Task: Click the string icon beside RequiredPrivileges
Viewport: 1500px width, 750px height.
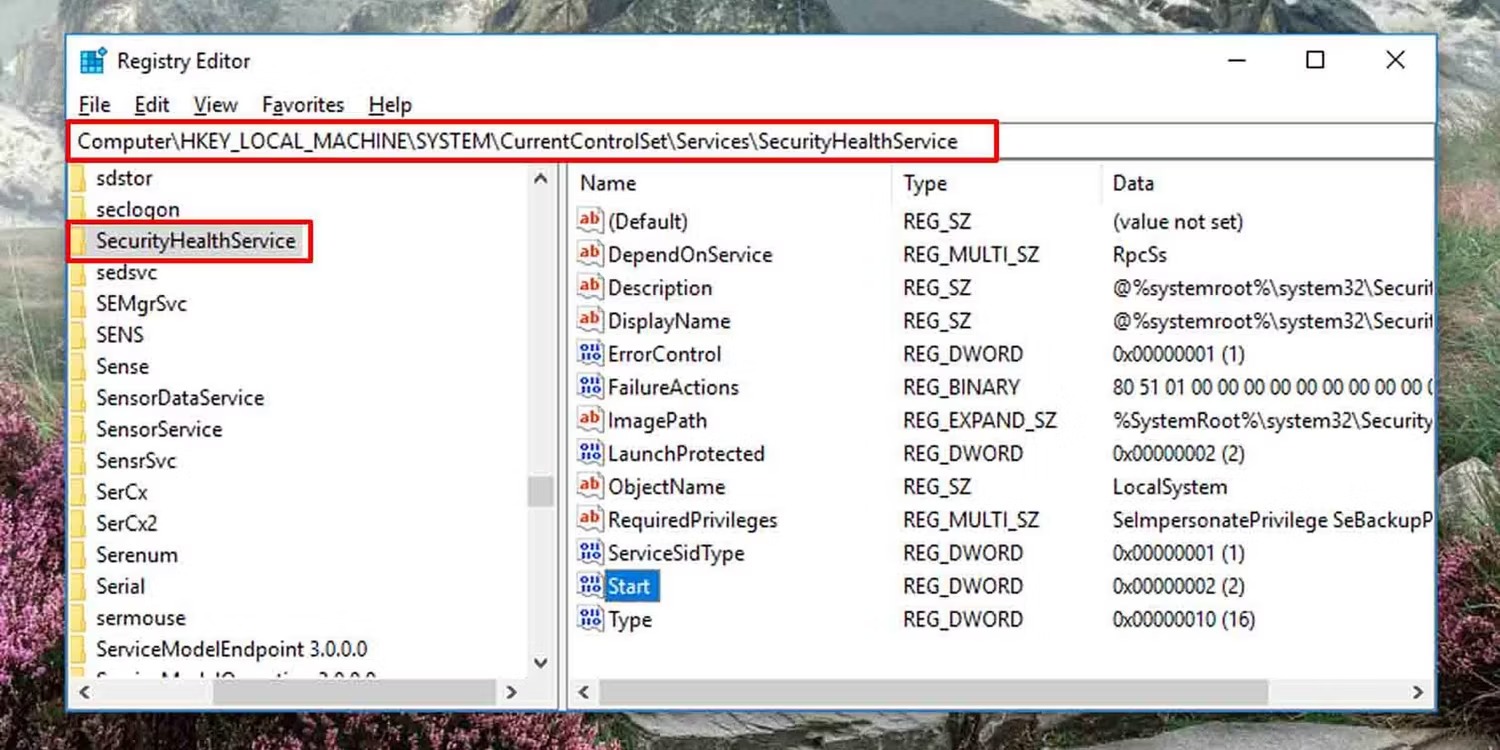Action: pyautogui.click(x=590, y=519)
